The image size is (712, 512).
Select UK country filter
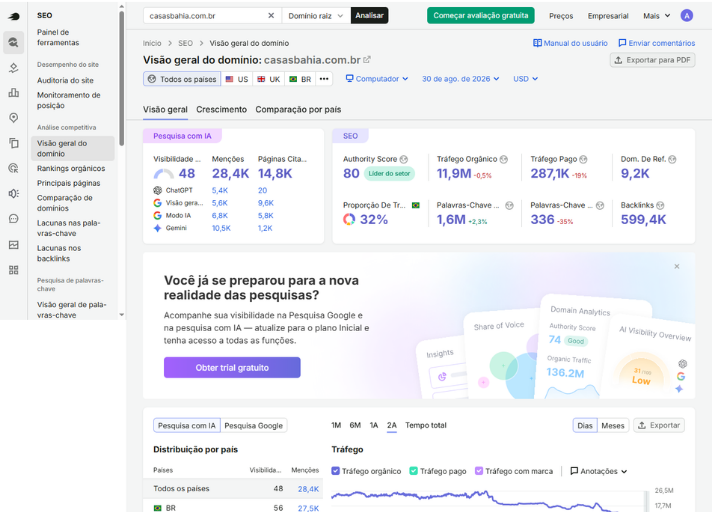coord(269,79)
